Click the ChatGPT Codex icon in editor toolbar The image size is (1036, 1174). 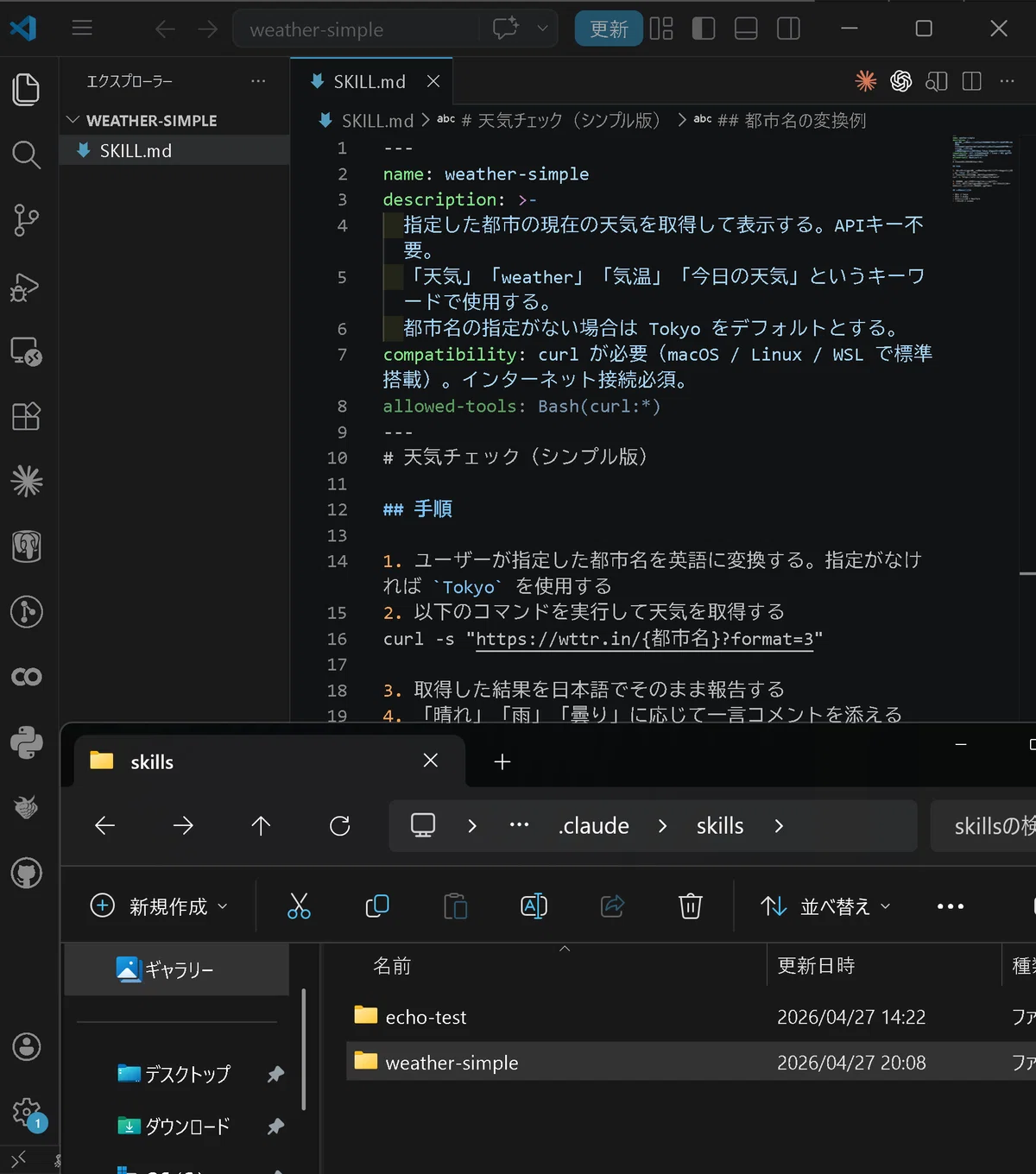[900, 81]
